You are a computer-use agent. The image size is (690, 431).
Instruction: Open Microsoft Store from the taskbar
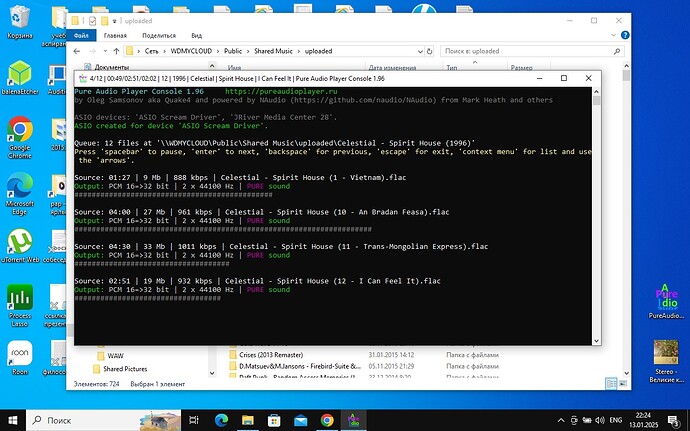click(x=274, y=420)
